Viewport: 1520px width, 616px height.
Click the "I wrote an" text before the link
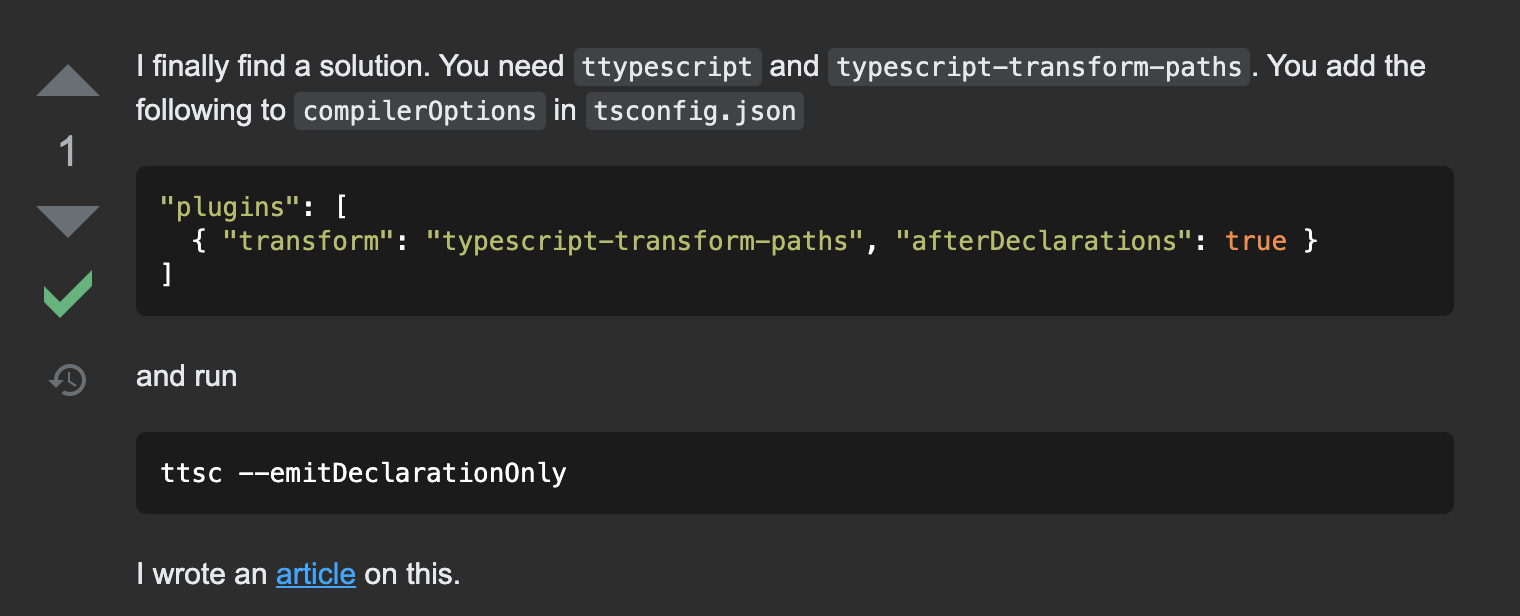tap(203, 574)
